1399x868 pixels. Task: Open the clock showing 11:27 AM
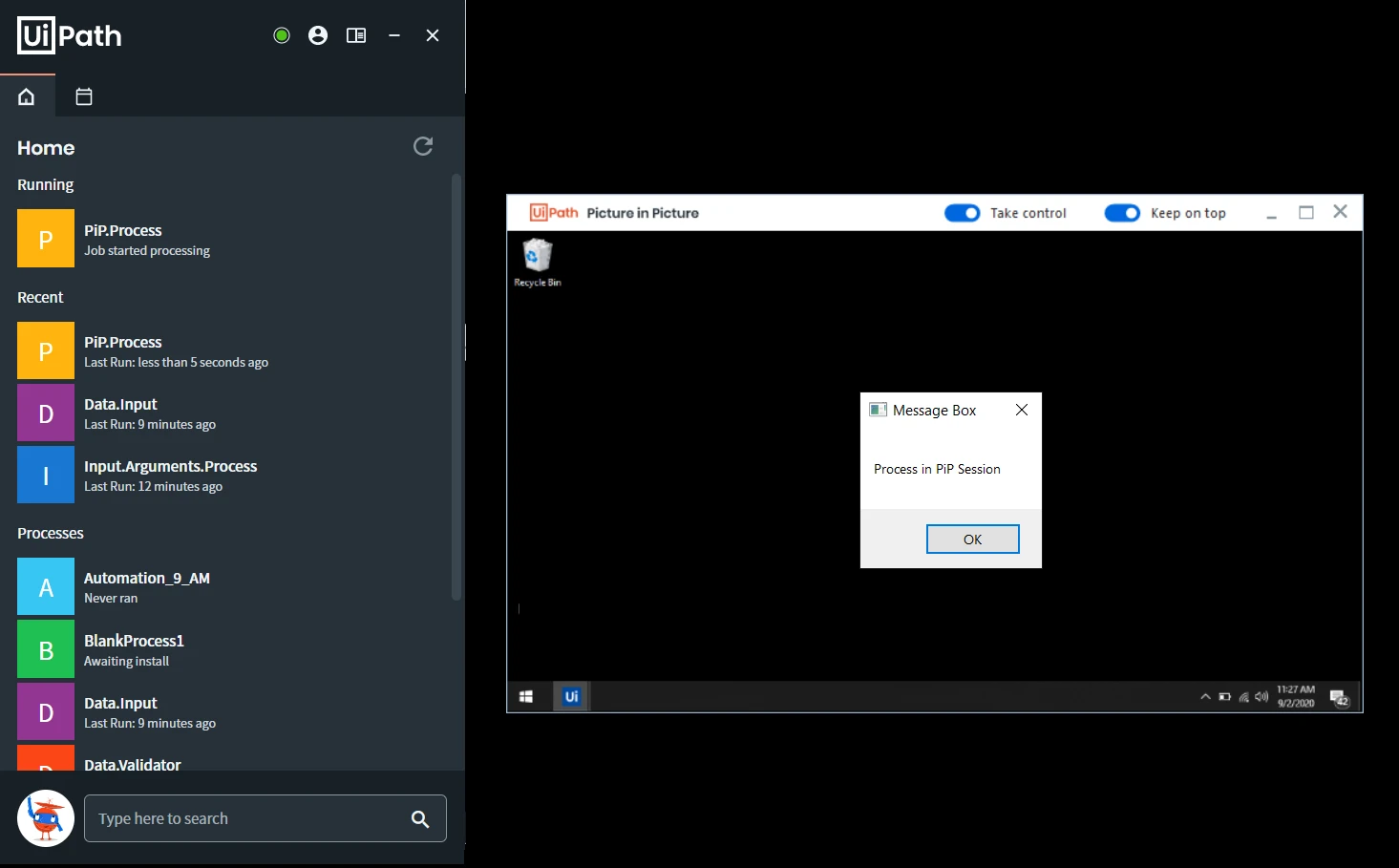pos(1296,696)
